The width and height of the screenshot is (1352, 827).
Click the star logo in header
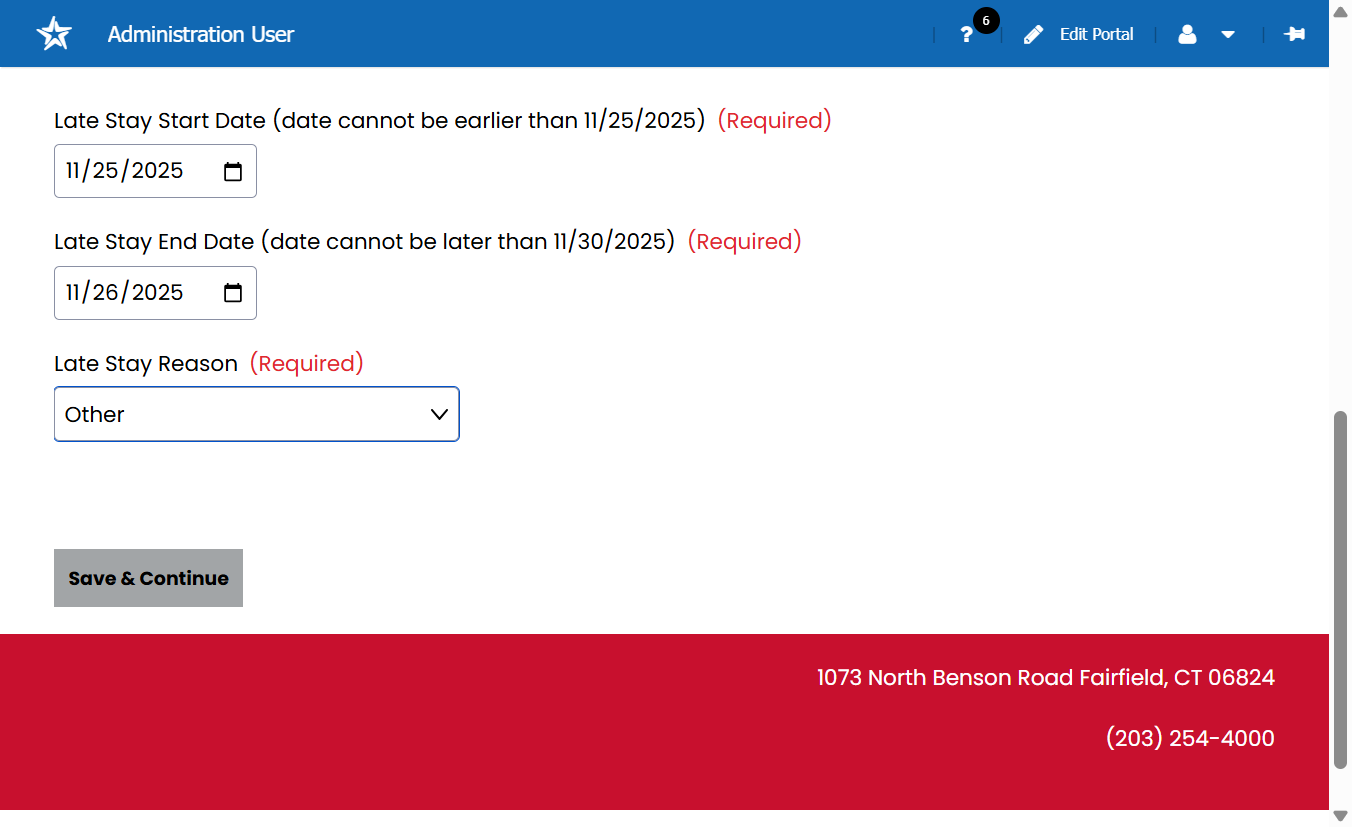tap(54, 33)
